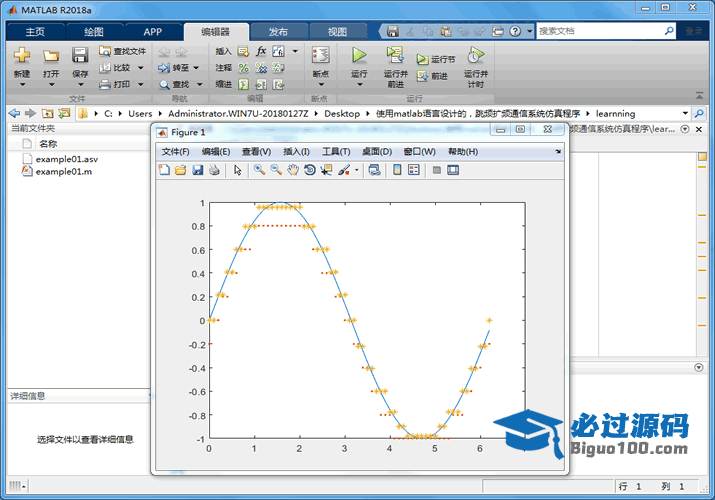715x500 pixels.
Task: Click Save Figure icon in figure toolbar
Action: click(197, 170)
